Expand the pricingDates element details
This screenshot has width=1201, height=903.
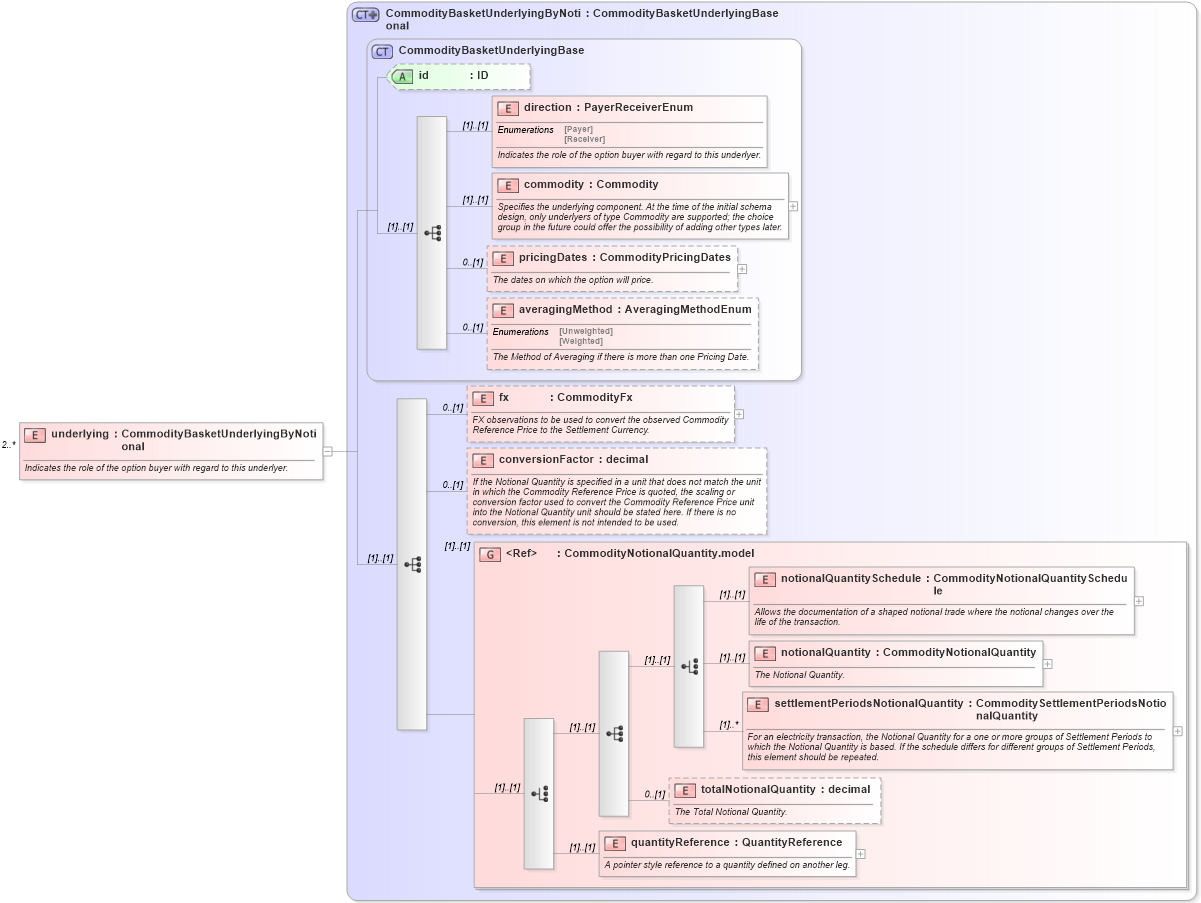coord(742,268)
